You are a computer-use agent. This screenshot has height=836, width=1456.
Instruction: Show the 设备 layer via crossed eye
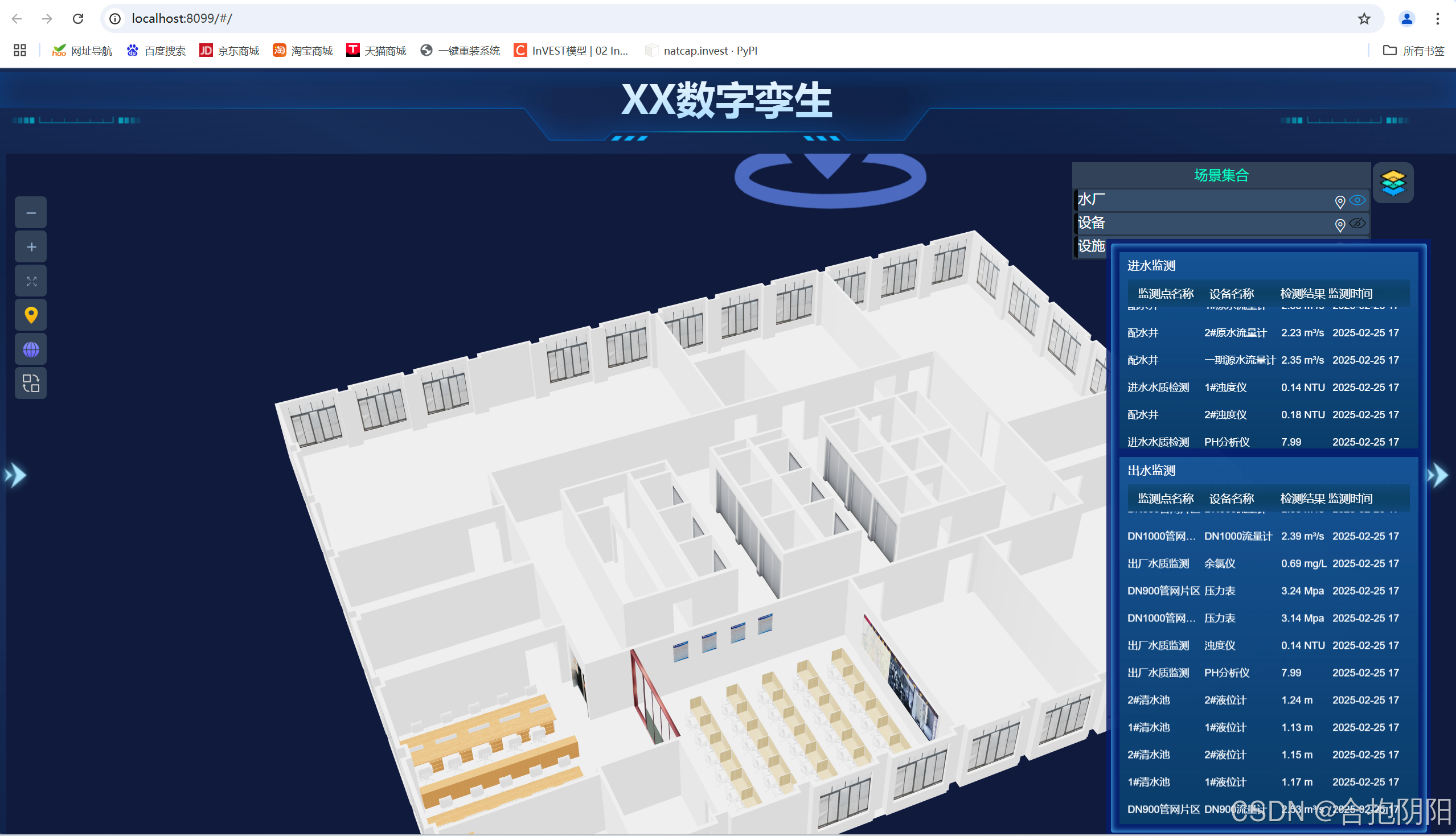pos(1357,224)
